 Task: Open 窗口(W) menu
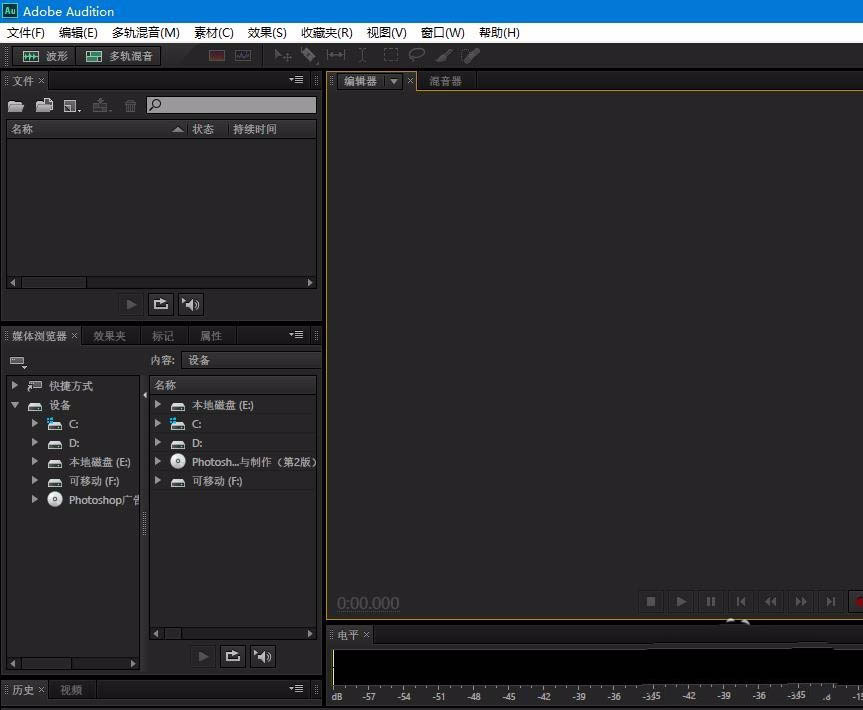443,33
